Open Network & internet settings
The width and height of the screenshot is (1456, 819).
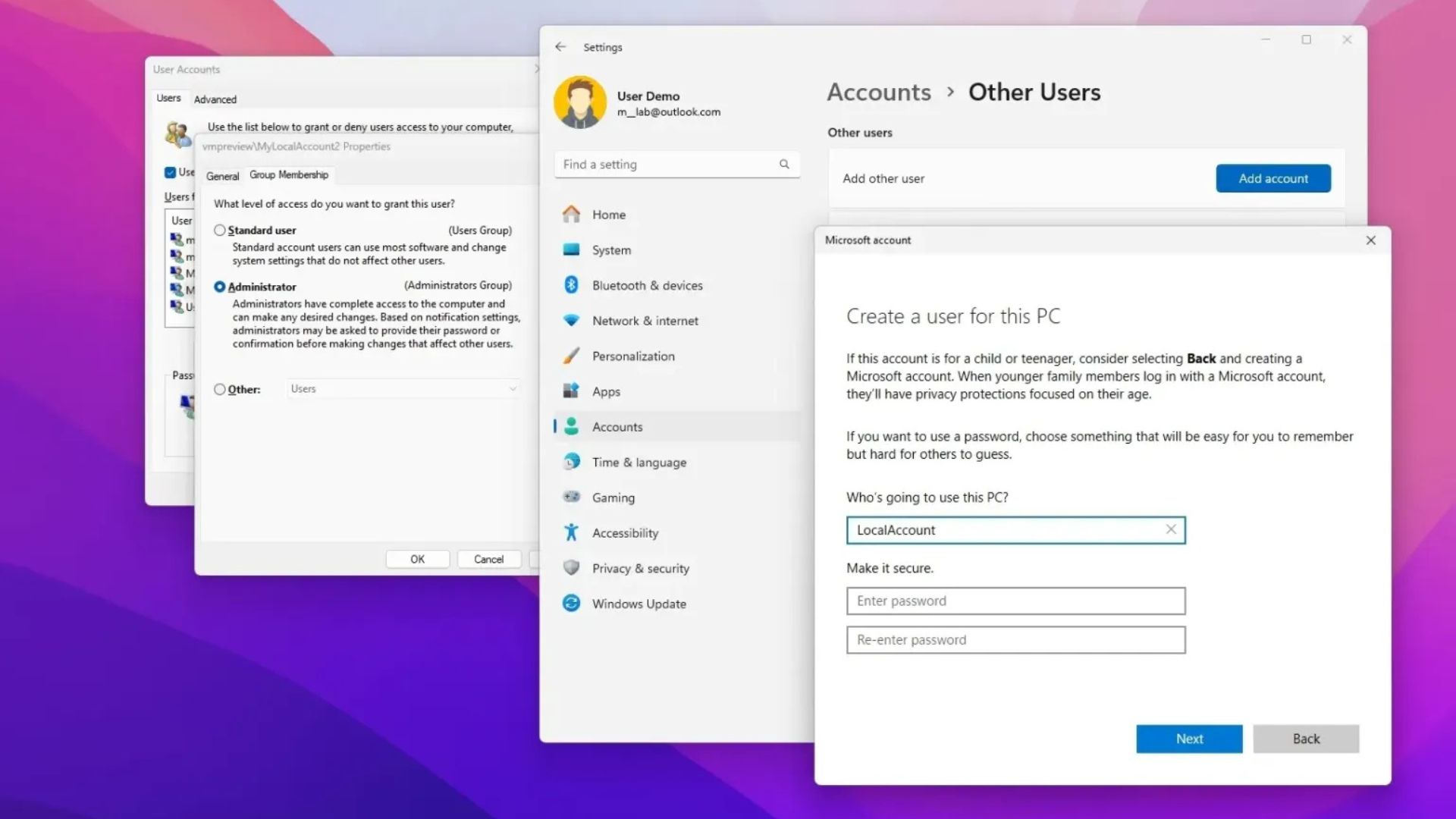[x=645, y=320]
